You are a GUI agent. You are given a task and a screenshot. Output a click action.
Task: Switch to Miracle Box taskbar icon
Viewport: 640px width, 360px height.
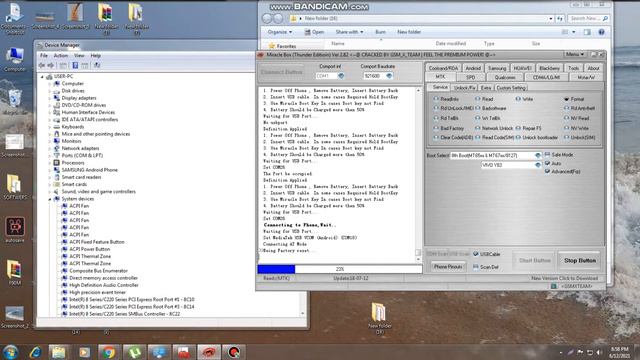tap(209, 352)
